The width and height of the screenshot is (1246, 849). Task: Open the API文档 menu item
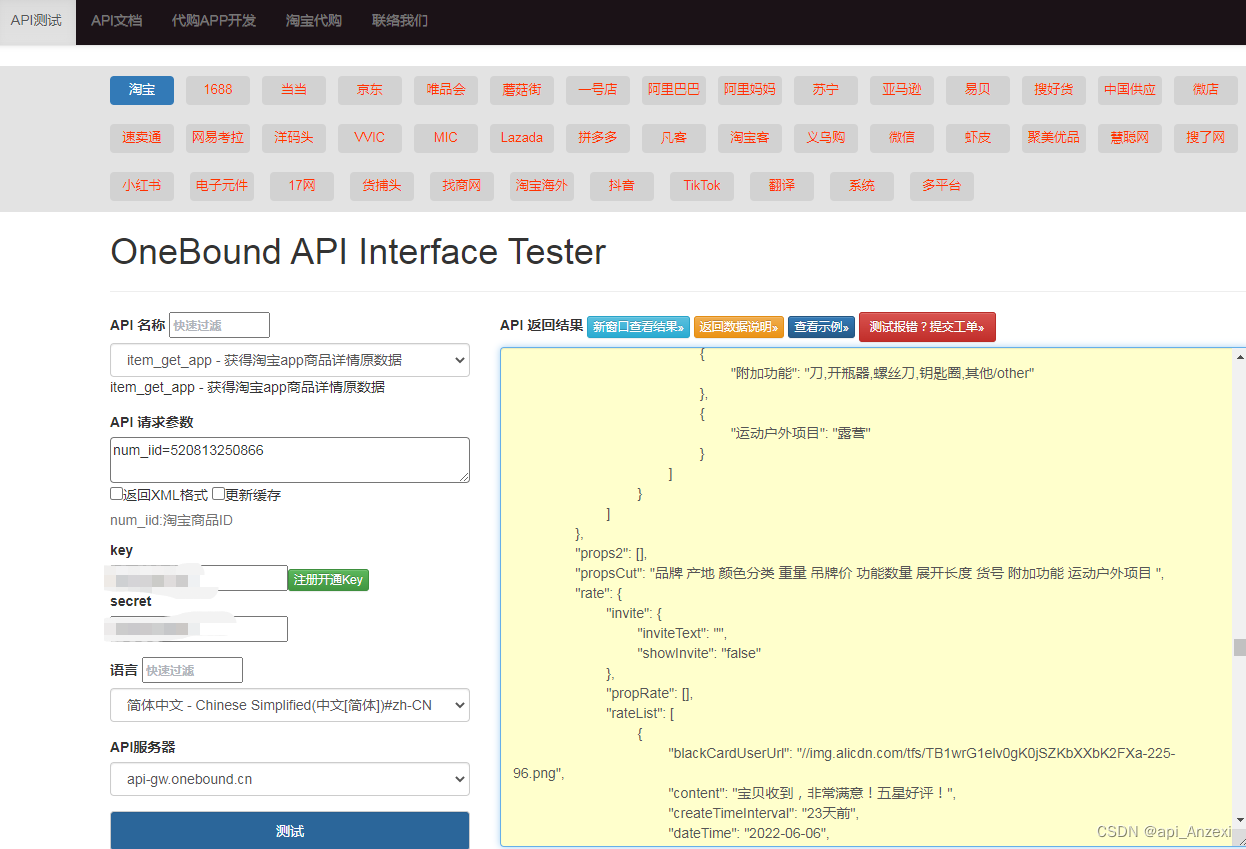pyautogui.click(x=116, y=21)
